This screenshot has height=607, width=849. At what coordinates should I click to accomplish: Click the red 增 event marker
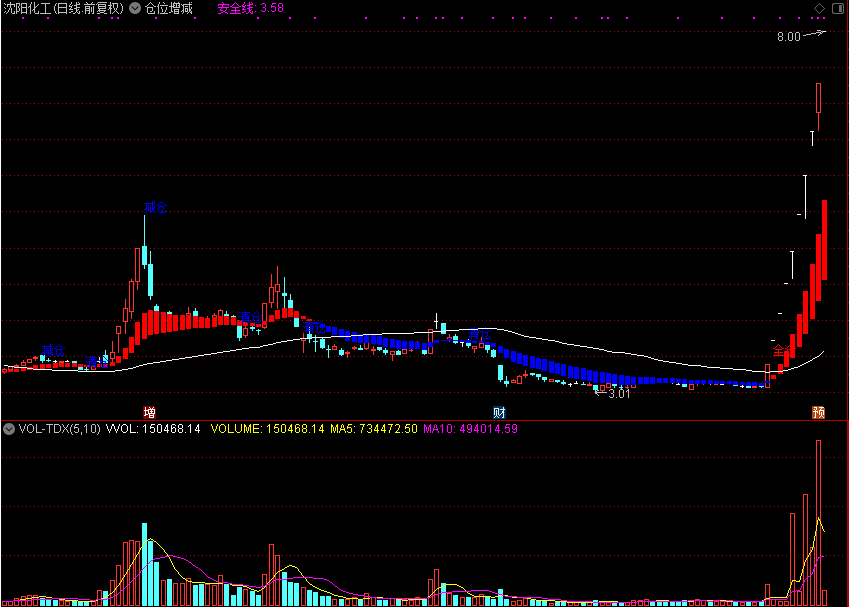149,413
